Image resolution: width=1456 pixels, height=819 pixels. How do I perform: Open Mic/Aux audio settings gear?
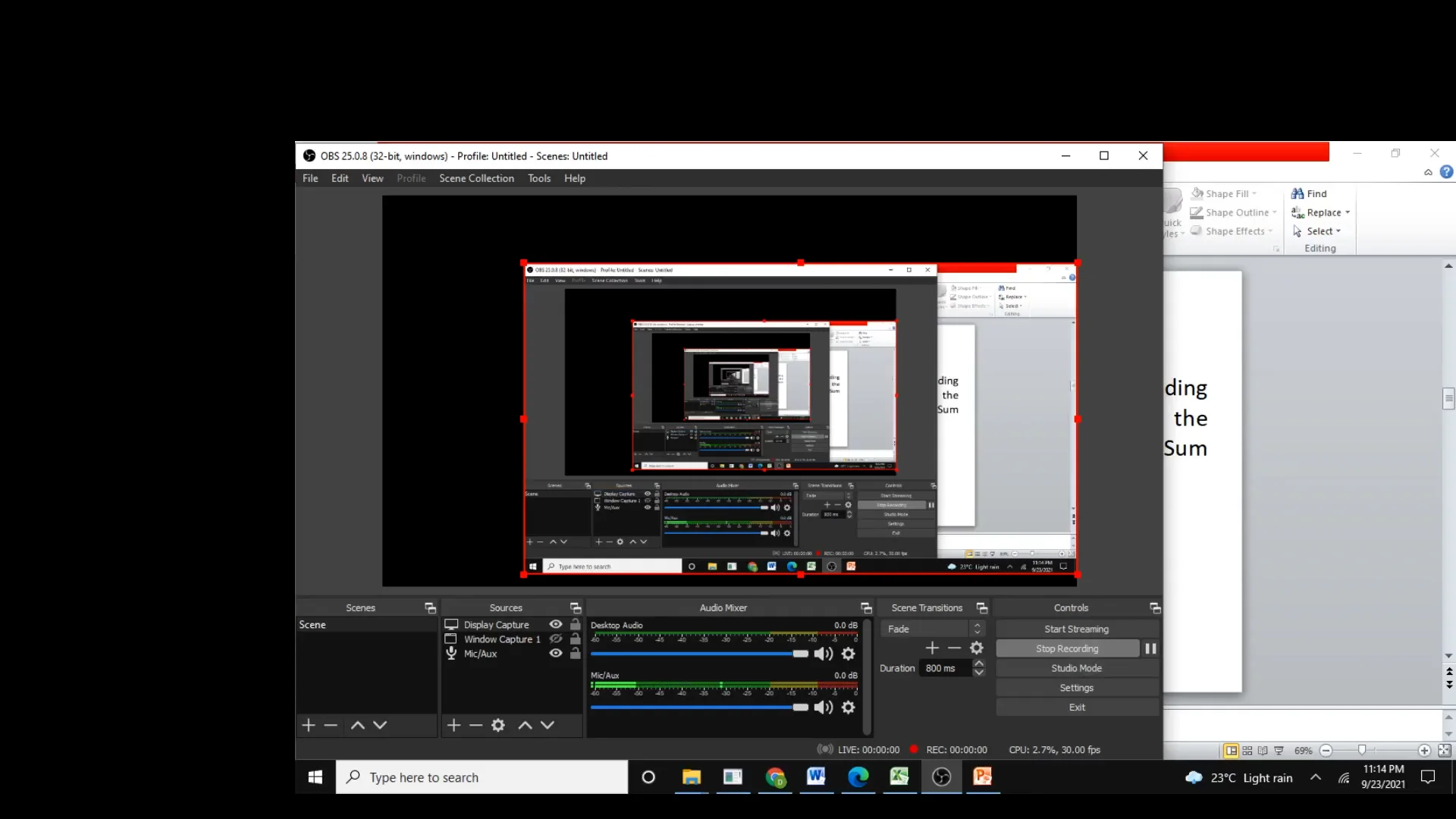click(x=849, y=708)
